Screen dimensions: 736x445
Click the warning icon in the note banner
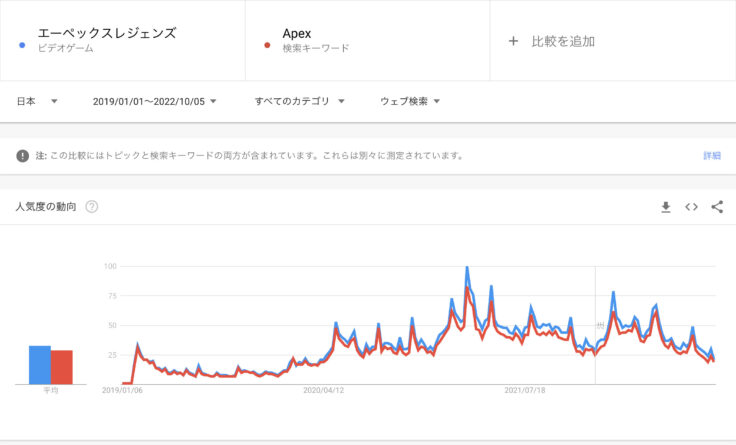[23, 156]
